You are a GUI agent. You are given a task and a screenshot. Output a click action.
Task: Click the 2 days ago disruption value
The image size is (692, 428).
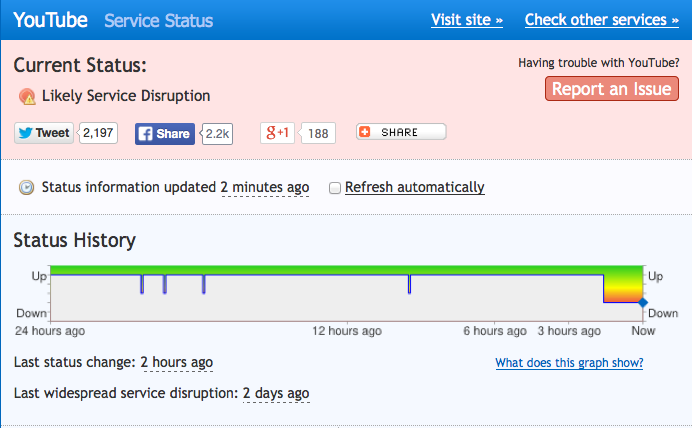pos(276,394)
